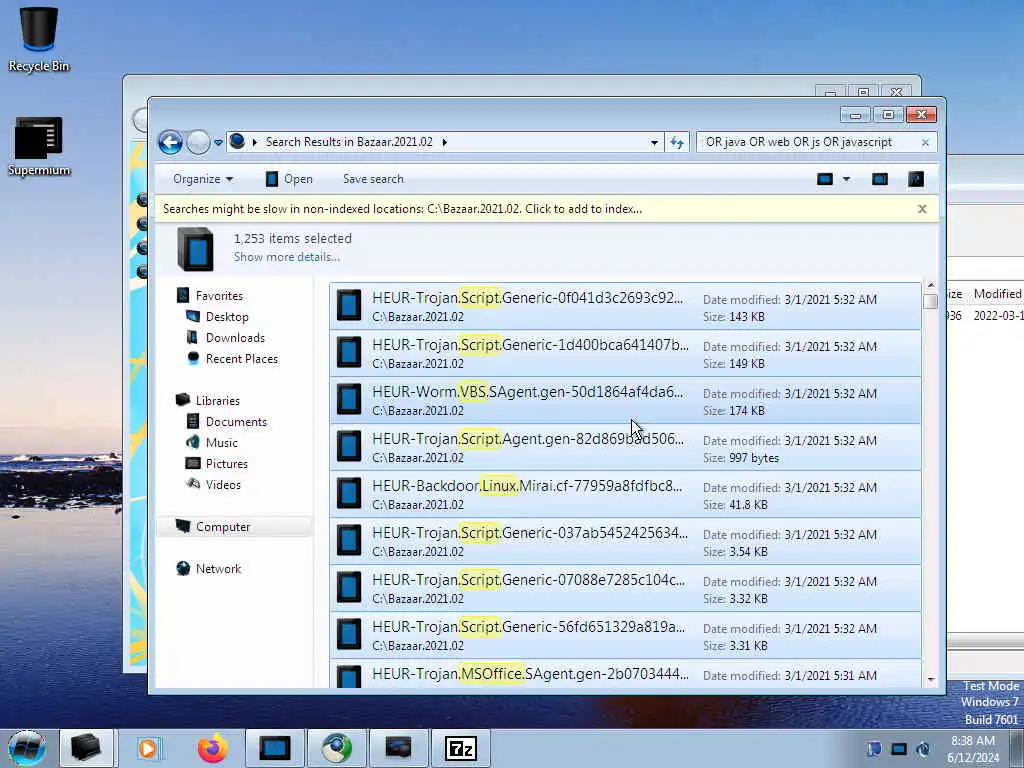Image resolution: width=1024 pixels, height=768 pixels.
Task: Select file HEUR-Backdoor.Linux.Mirai.cf-77959a8fdfbc8
Action: point(625,494)
